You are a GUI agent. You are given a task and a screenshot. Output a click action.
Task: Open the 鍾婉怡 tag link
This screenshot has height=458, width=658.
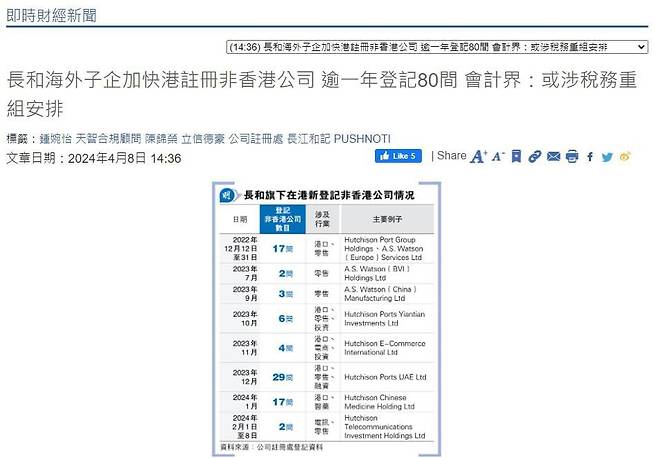pos(55,139)
